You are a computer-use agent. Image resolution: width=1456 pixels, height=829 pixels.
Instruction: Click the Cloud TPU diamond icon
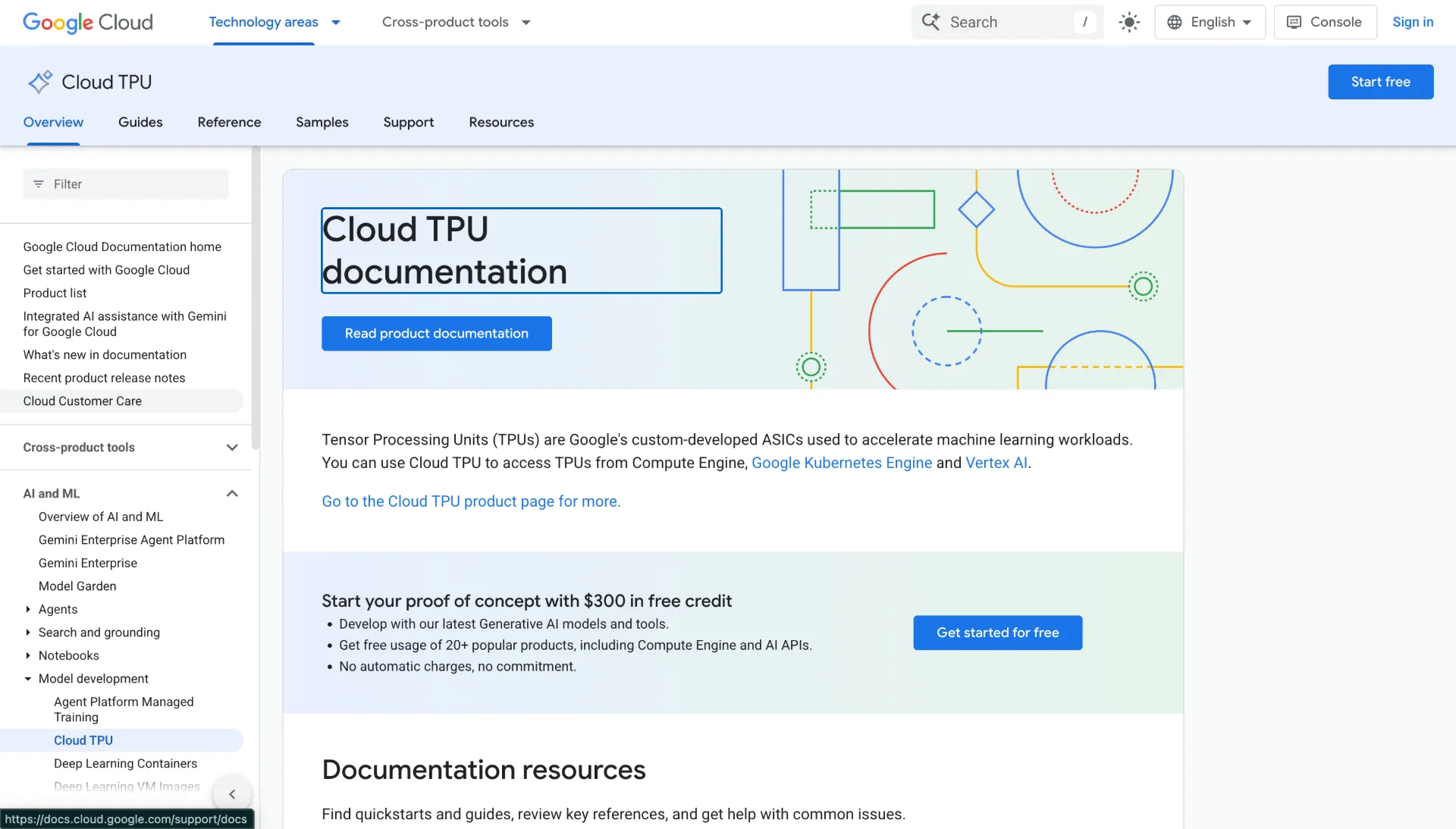40,81
